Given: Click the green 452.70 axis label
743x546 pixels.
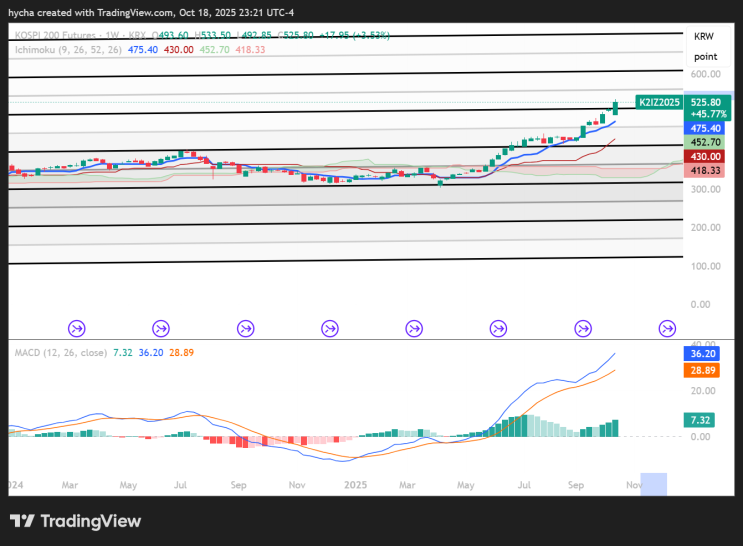Looking at the screenshot, I should 704,142.
